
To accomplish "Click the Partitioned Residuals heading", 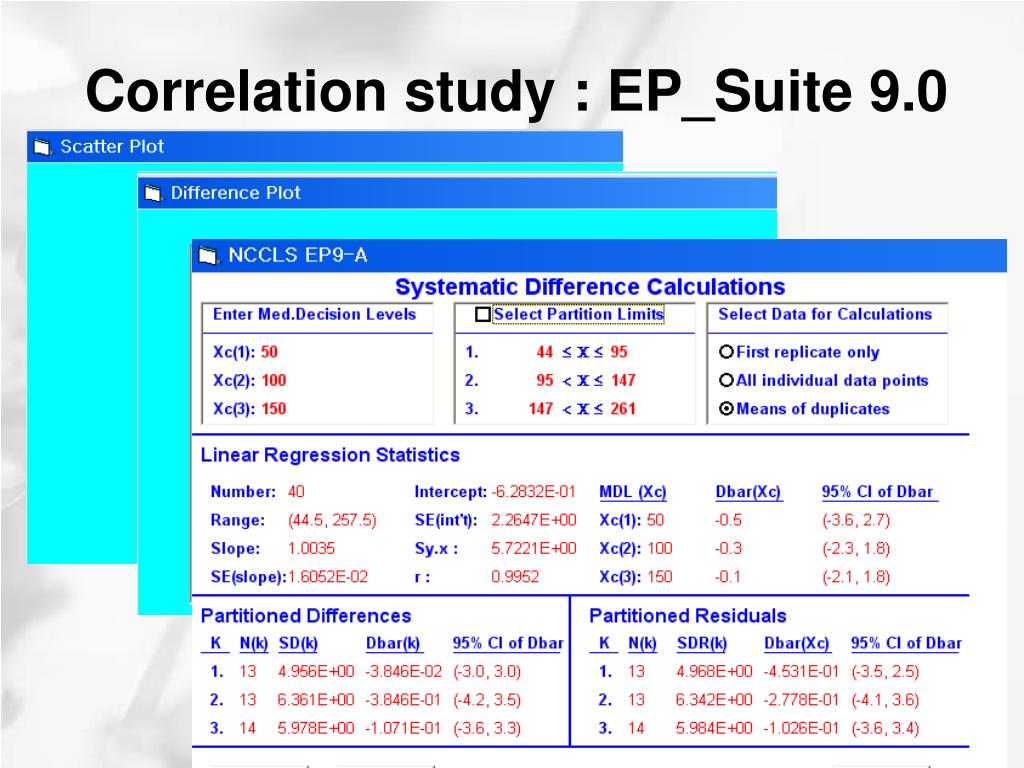I will click(688, 616).
